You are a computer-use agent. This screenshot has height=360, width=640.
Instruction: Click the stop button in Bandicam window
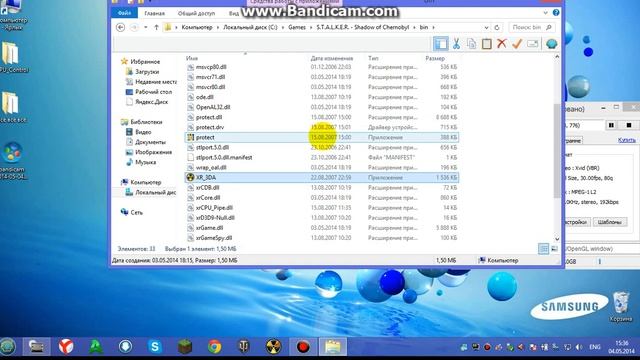(x=629, y=125)
